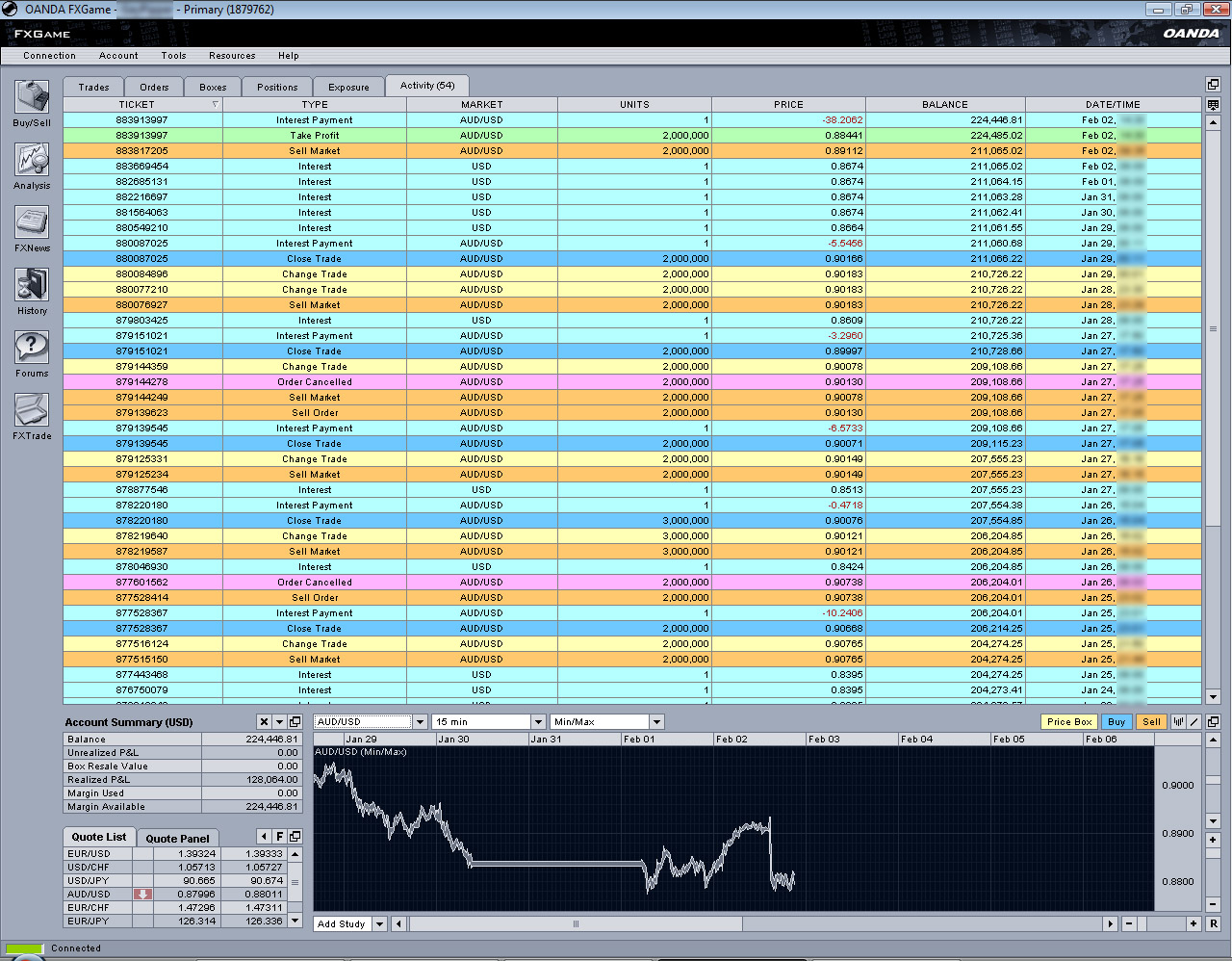Click the activity table vertical scrollbar
The image size is (1232, 961).
point(1213,328)
